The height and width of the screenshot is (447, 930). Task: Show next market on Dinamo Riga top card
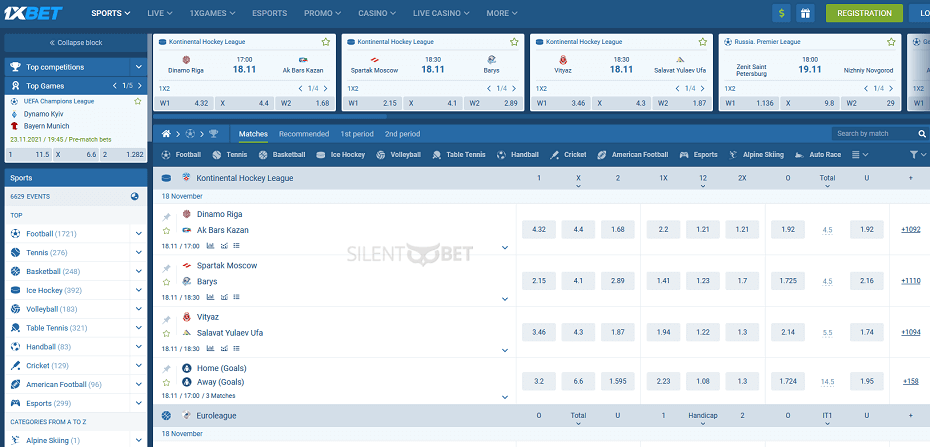pos(326,89)
